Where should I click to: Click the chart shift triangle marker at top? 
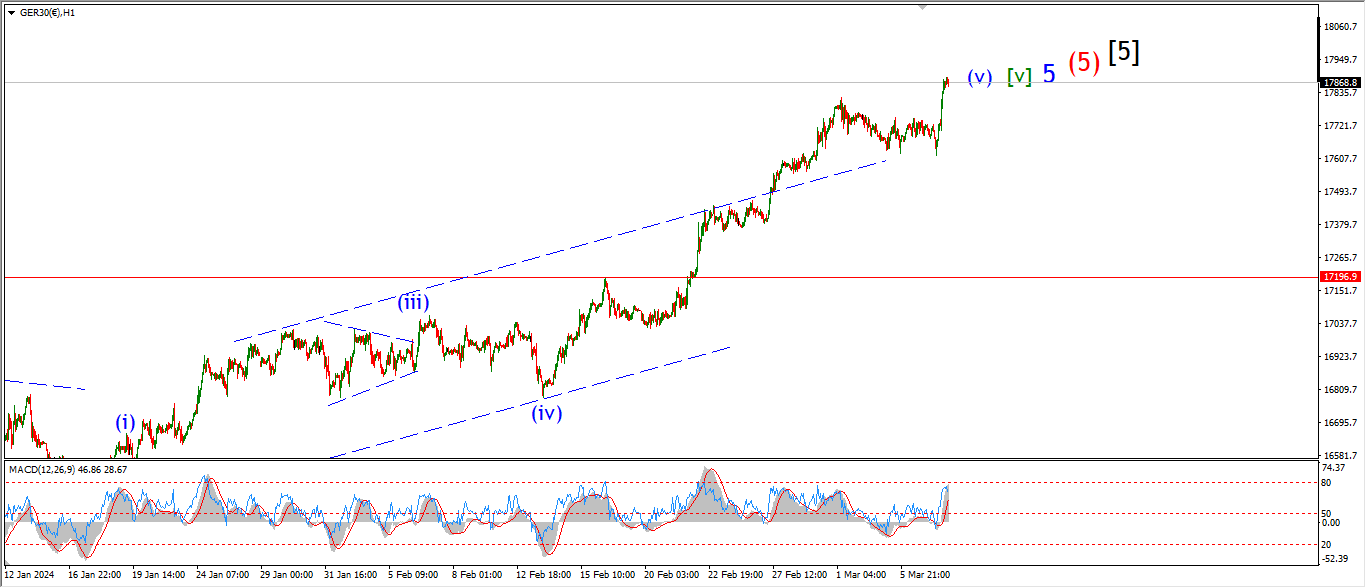923,6
